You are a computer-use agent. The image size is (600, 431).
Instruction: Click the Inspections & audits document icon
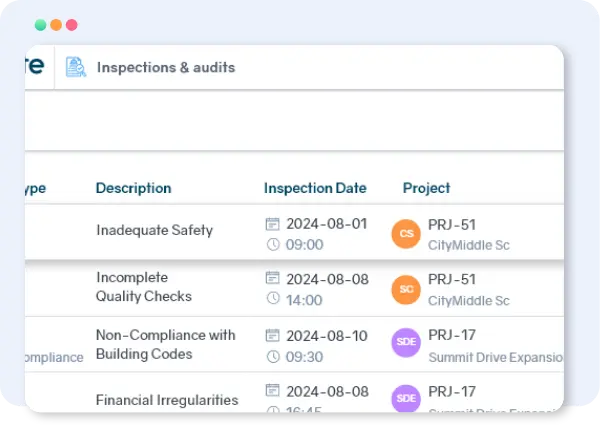coord(76,67)
